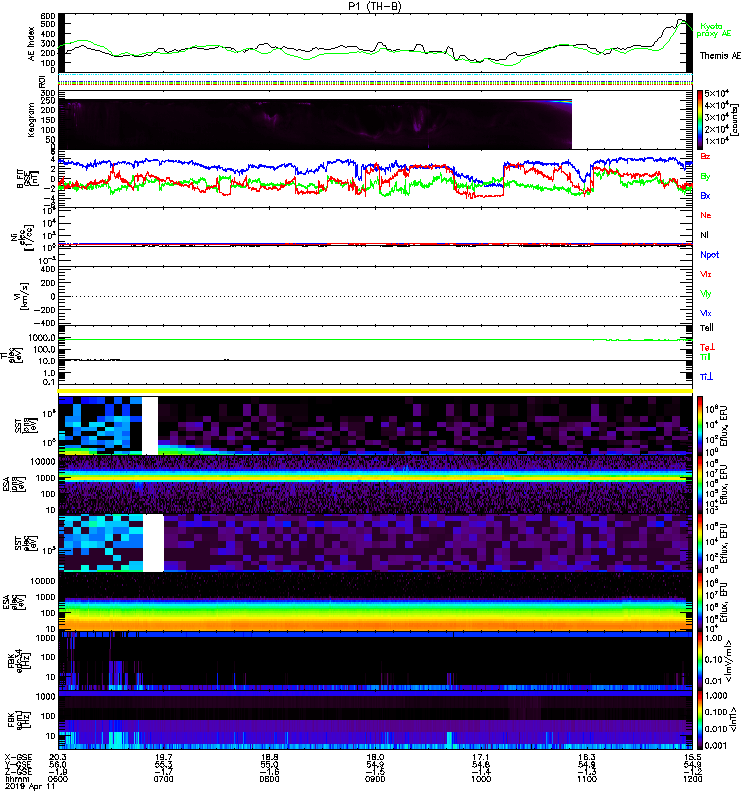Pick the black Ni density legend label
Viewport: 750px width, 800px height.
tap(705, 235)
